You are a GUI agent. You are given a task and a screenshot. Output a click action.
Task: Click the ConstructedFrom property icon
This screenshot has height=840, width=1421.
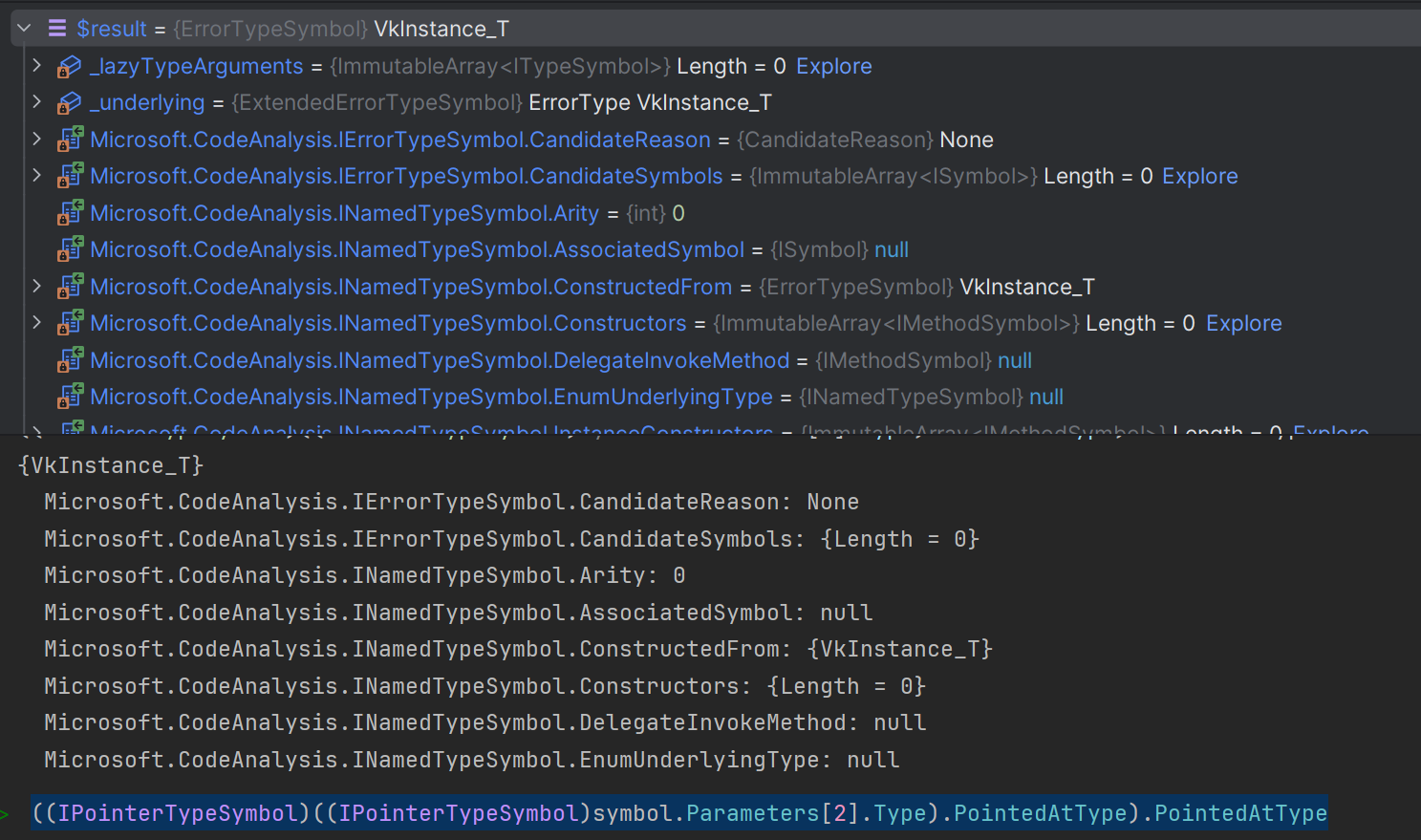(70, 287)
